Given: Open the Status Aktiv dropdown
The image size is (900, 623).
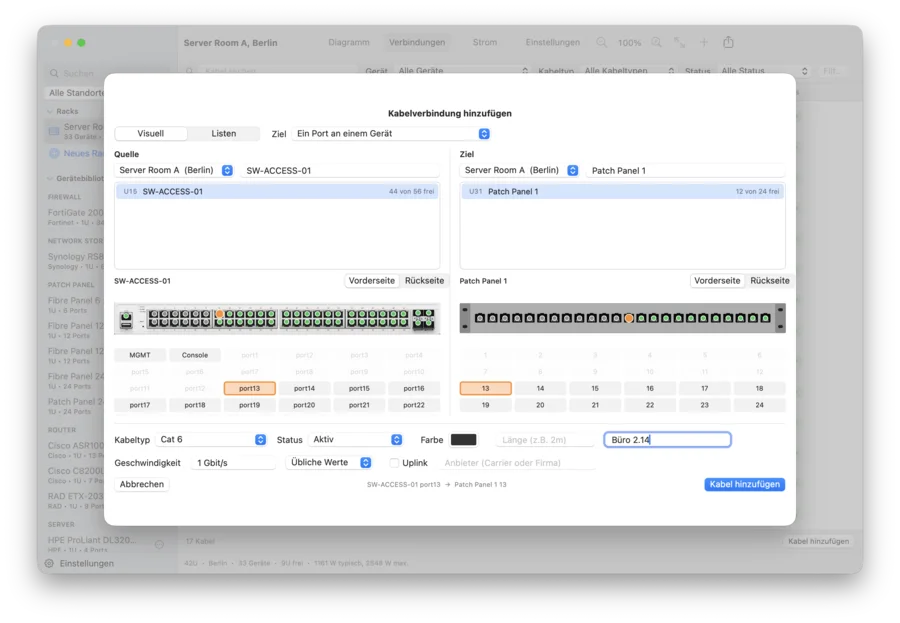Looking at the screenshot, I should tap(356, 440).
